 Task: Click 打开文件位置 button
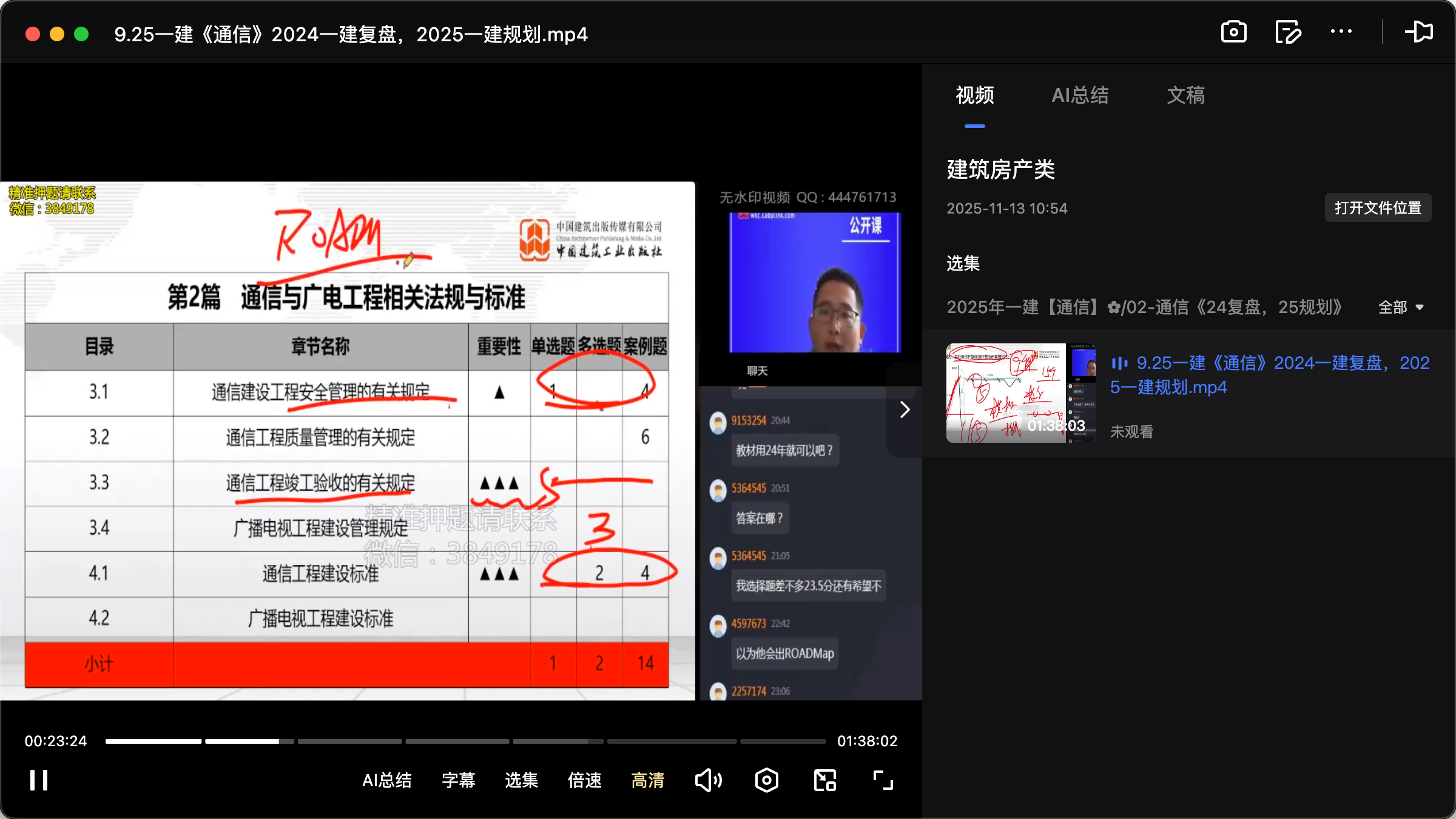1378,207
